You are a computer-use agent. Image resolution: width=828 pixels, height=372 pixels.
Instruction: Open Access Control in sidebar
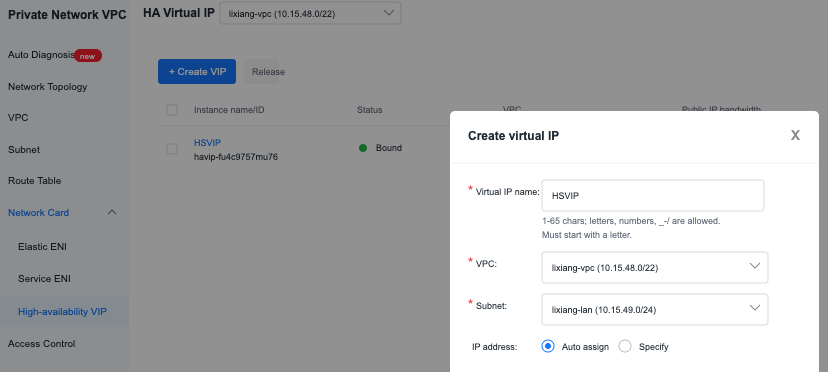click(x=42, y=343)
